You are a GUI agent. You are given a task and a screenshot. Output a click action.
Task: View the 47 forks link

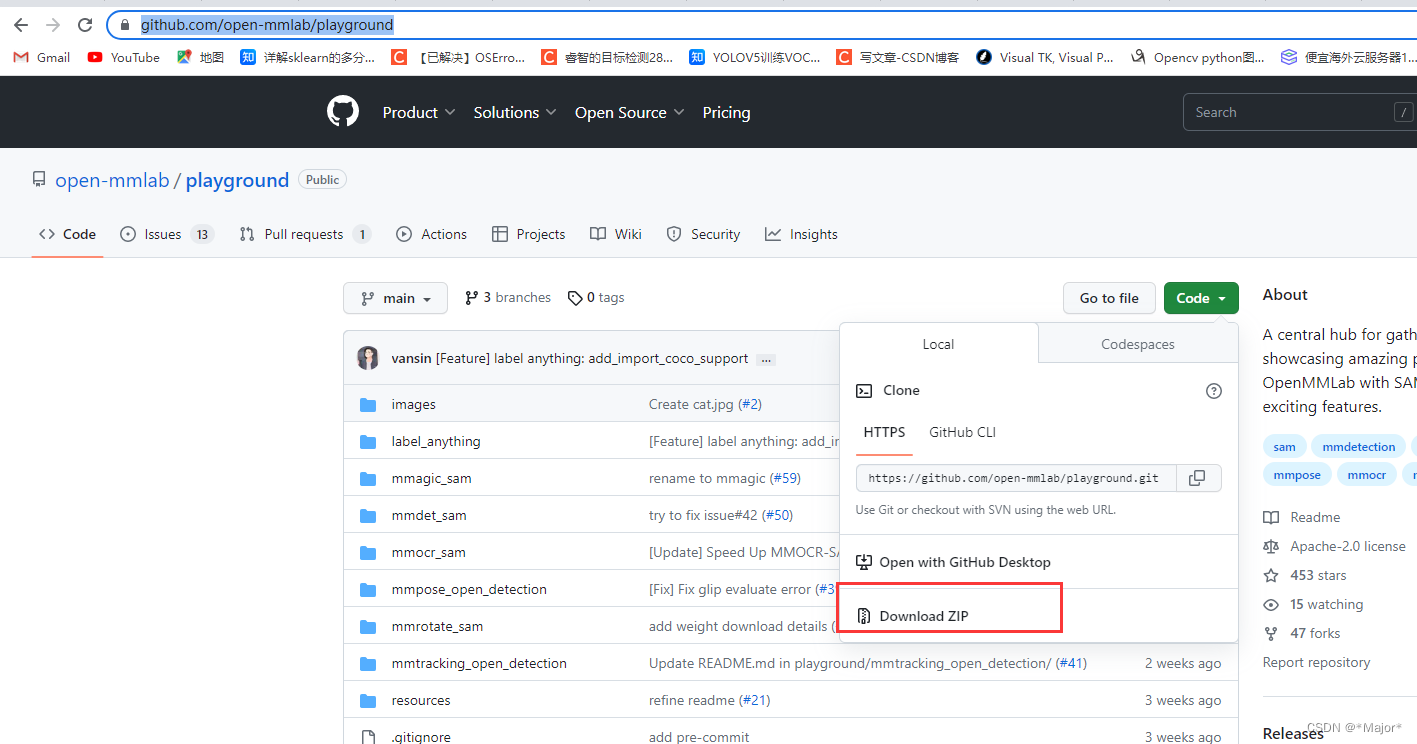[1302, 633]
